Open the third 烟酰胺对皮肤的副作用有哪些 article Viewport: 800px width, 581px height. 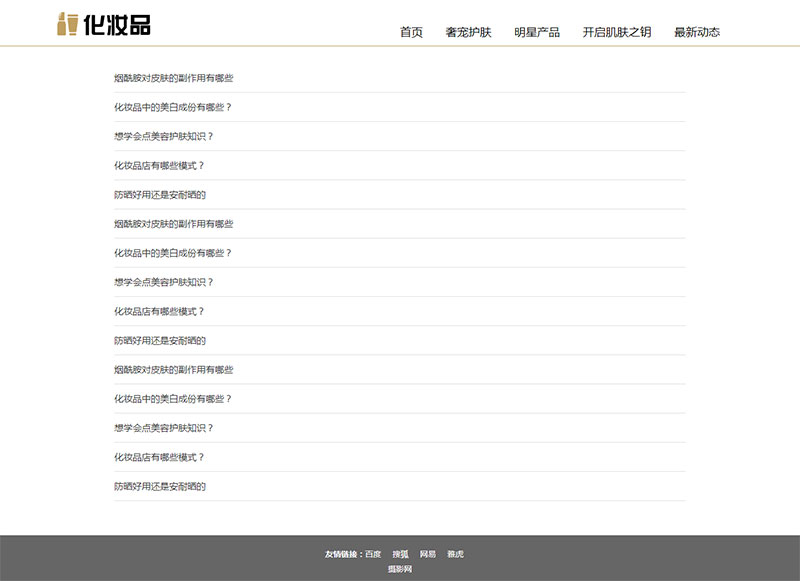pos(173,370)
